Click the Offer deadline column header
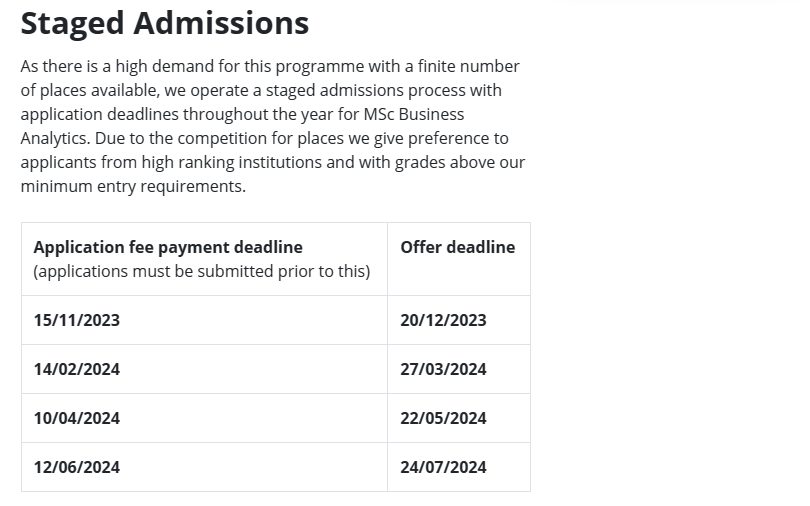810x506 pixels. 458,247
